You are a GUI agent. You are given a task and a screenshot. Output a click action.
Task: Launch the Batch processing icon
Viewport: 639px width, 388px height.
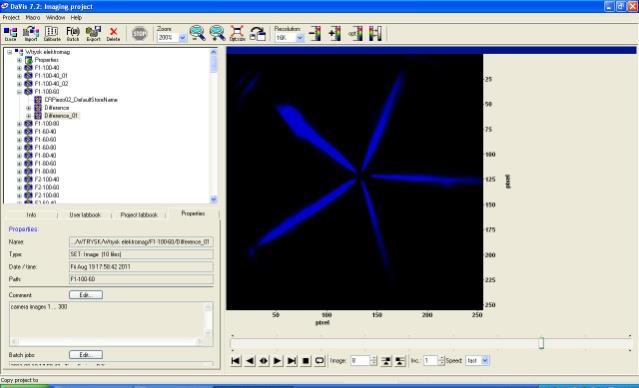[73, 34]
